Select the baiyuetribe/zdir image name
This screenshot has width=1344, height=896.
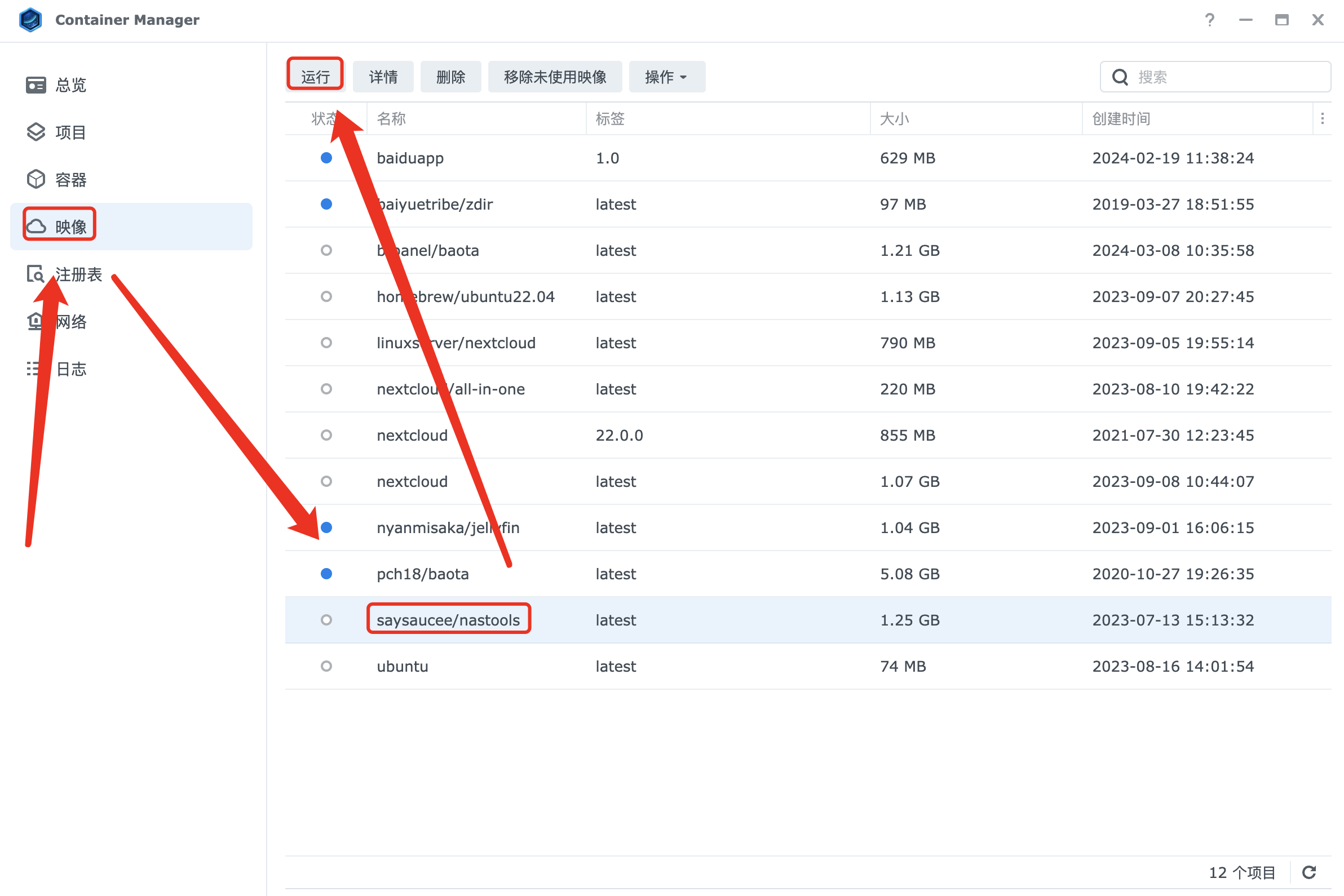pyautogui.click(x=435, y=204)
